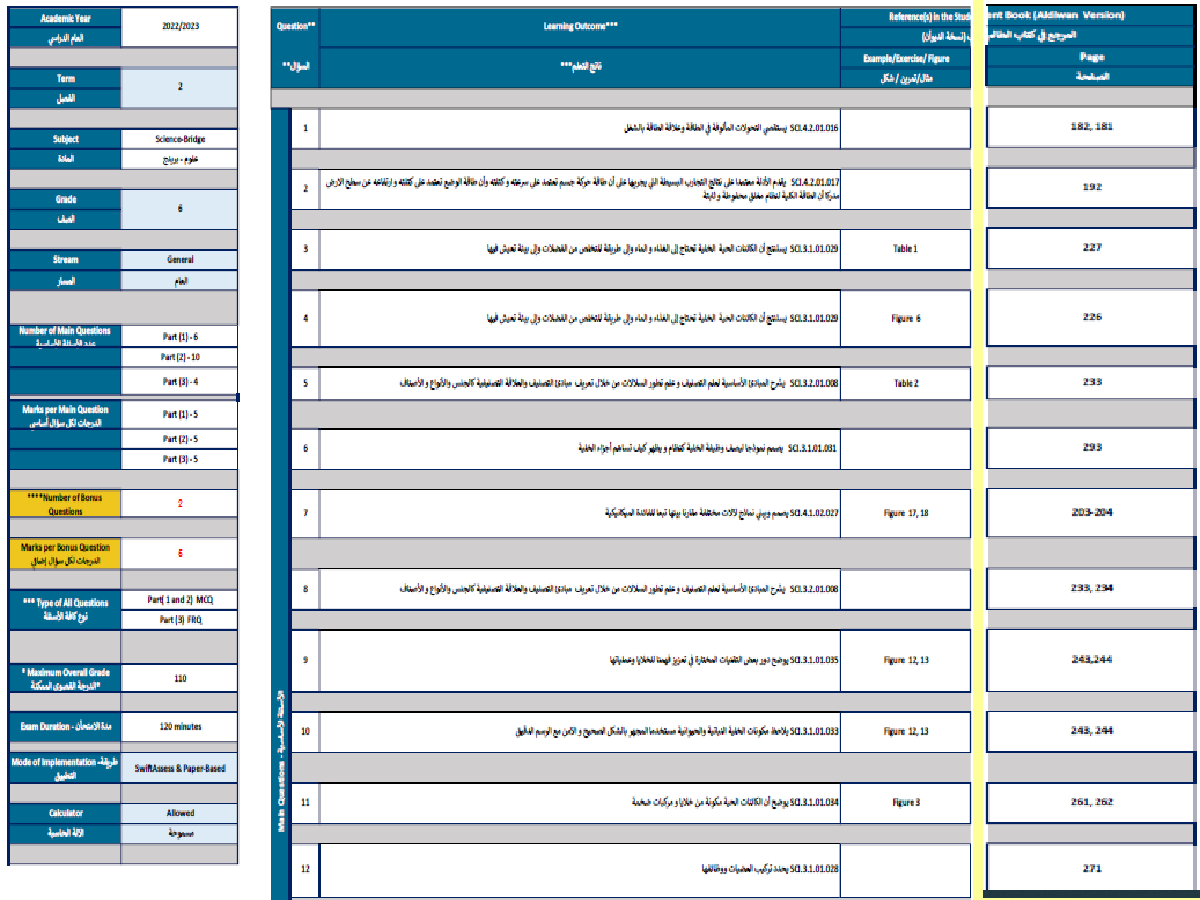The width and height of the screenshot is (1200, 900).
Task: Click the 'Part (3) FRQ' question type cell
Action: (180, 620)
